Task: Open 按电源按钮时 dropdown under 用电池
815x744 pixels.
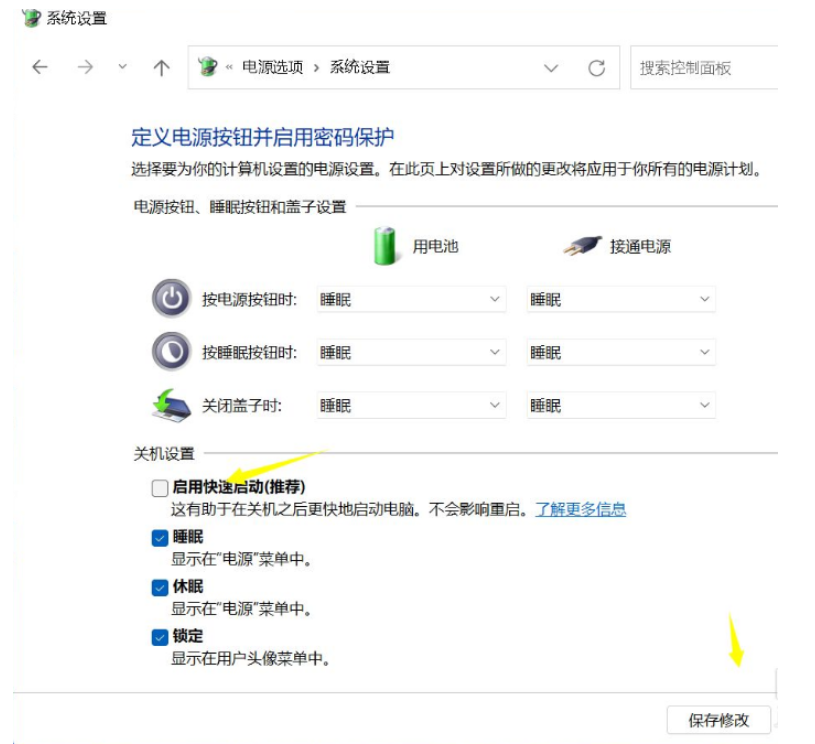Action: pos(411,299)
